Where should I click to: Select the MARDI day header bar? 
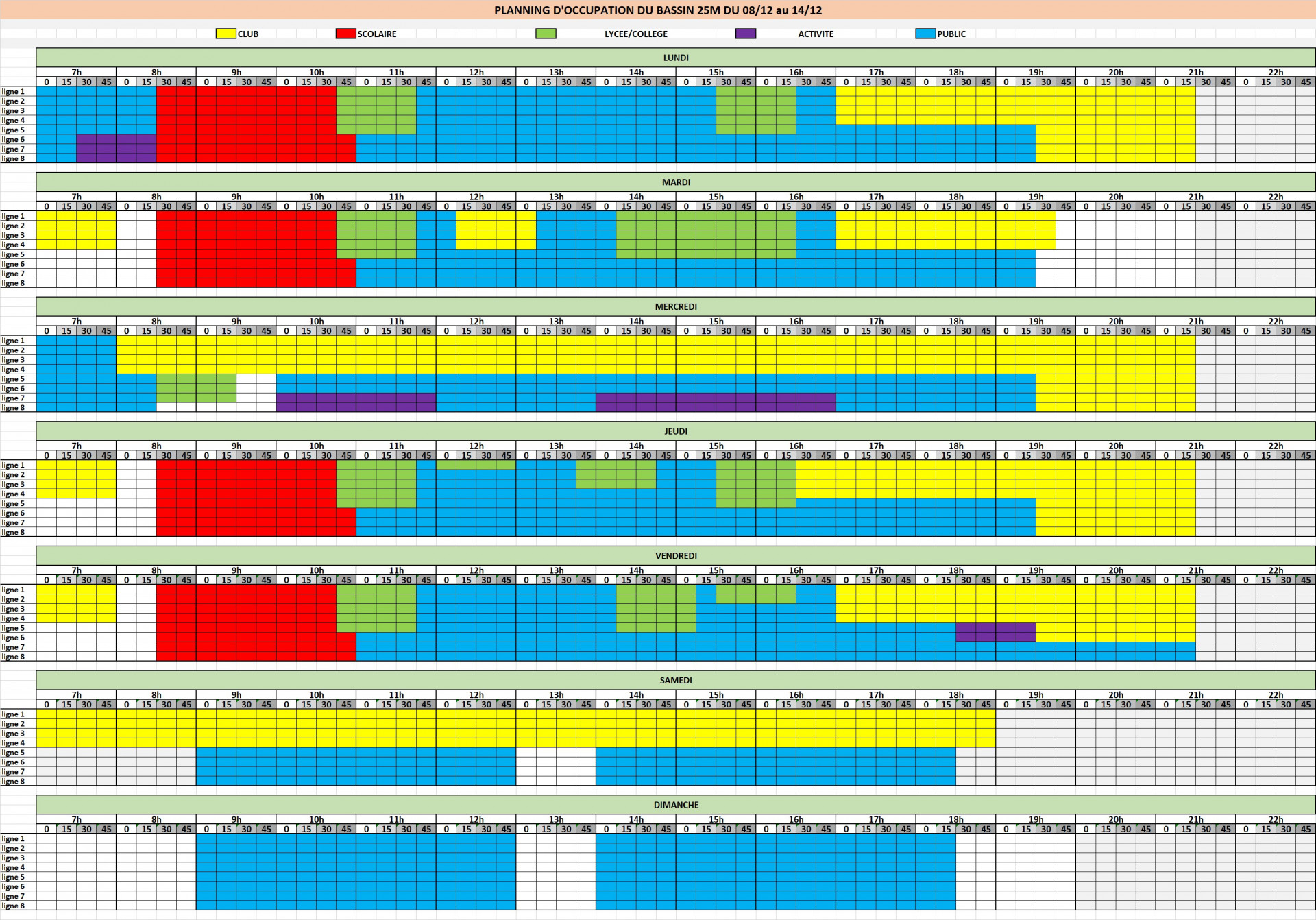pyautogui.click(x=675, y=182)
